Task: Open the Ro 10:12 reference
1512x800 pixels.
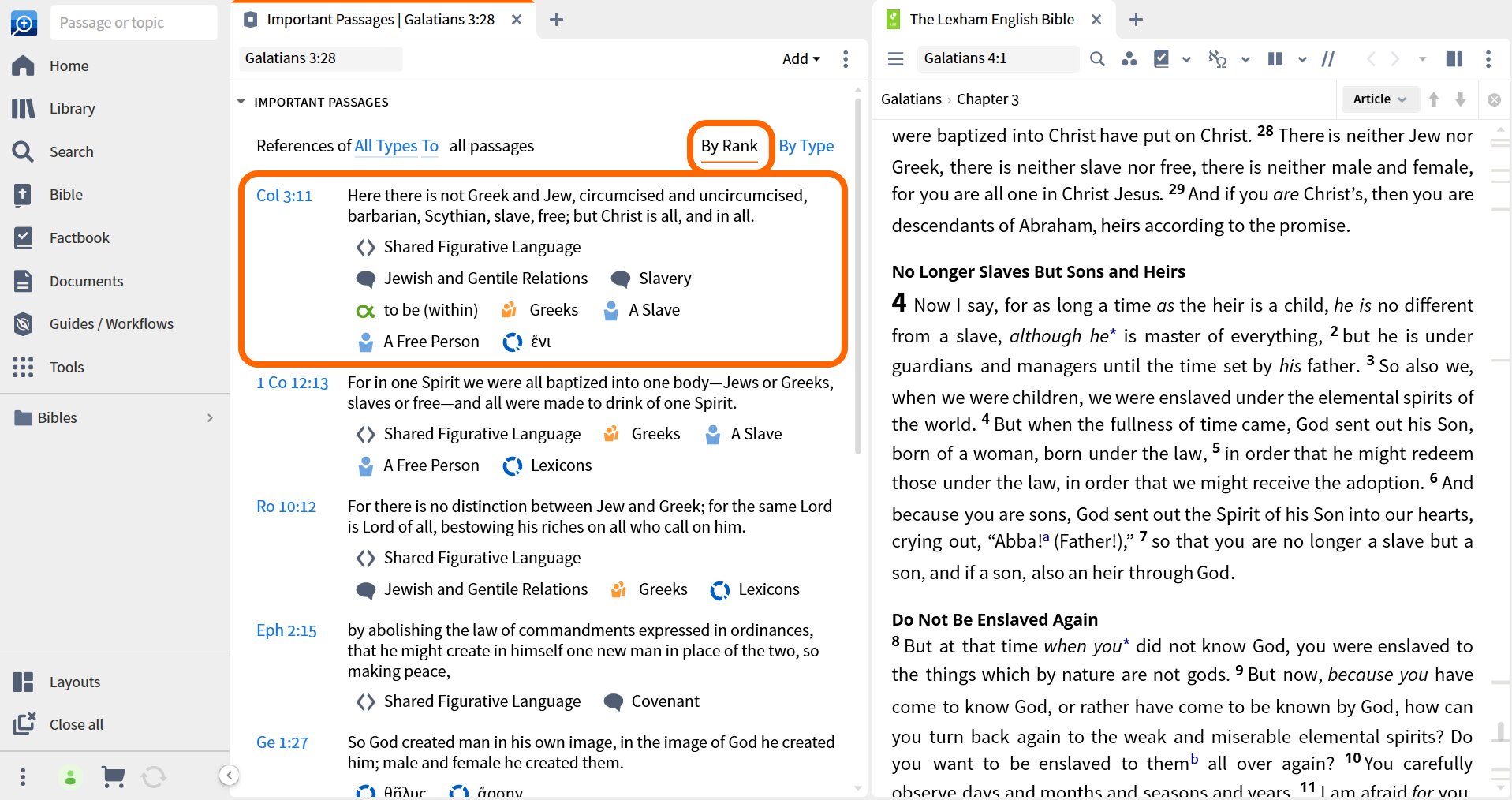Action: [286, 507]
